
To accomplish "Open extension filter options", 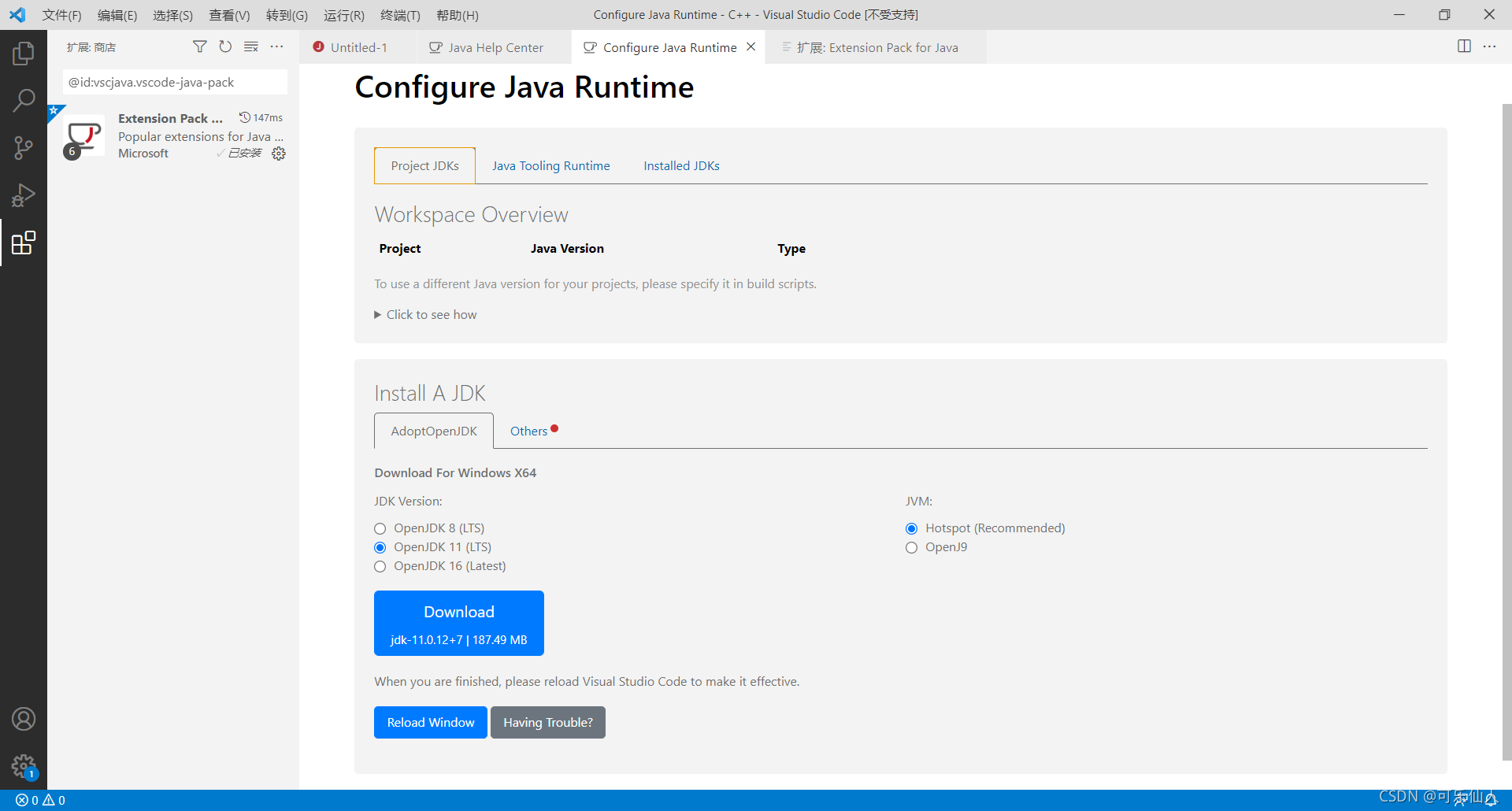I will click(200, 46).
